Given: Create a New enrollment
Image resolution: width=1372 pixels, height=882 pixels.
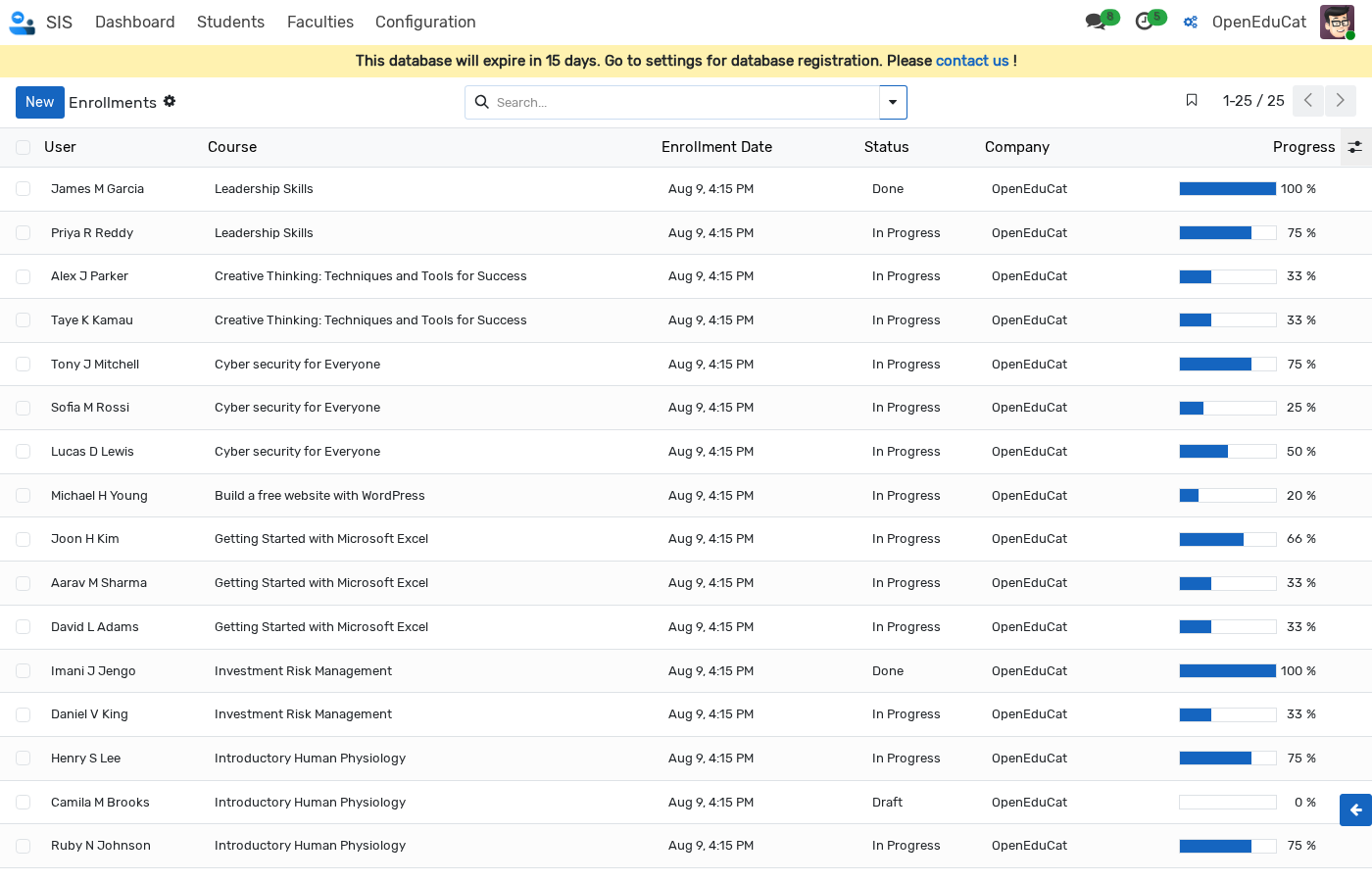Looking at the screenshot, I should click(x=40, y=102).
